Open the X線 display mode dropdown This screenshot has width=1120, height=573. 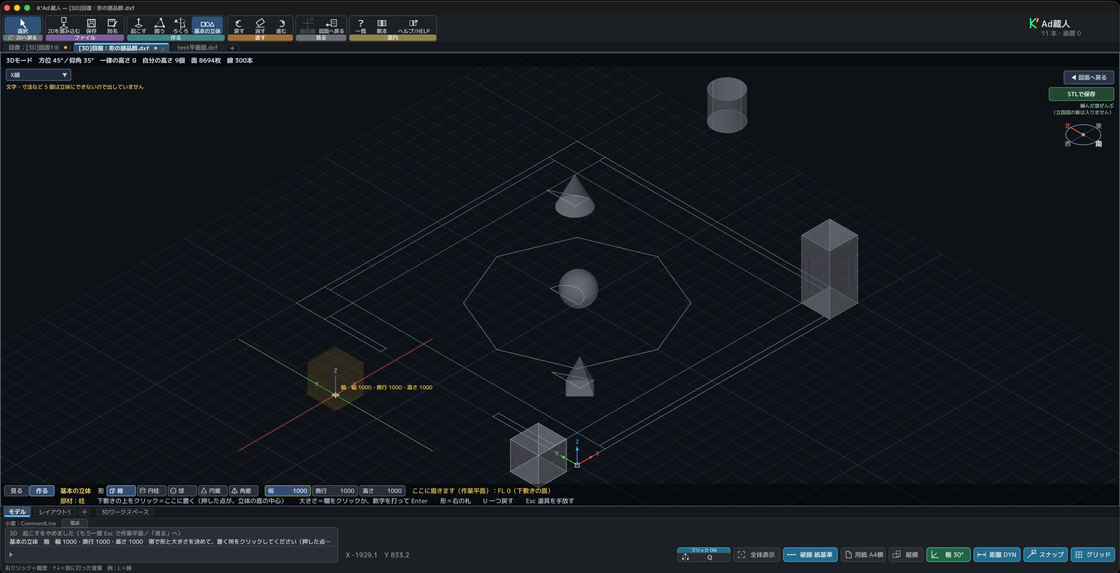pyautogui.click(x=39, y=74)
